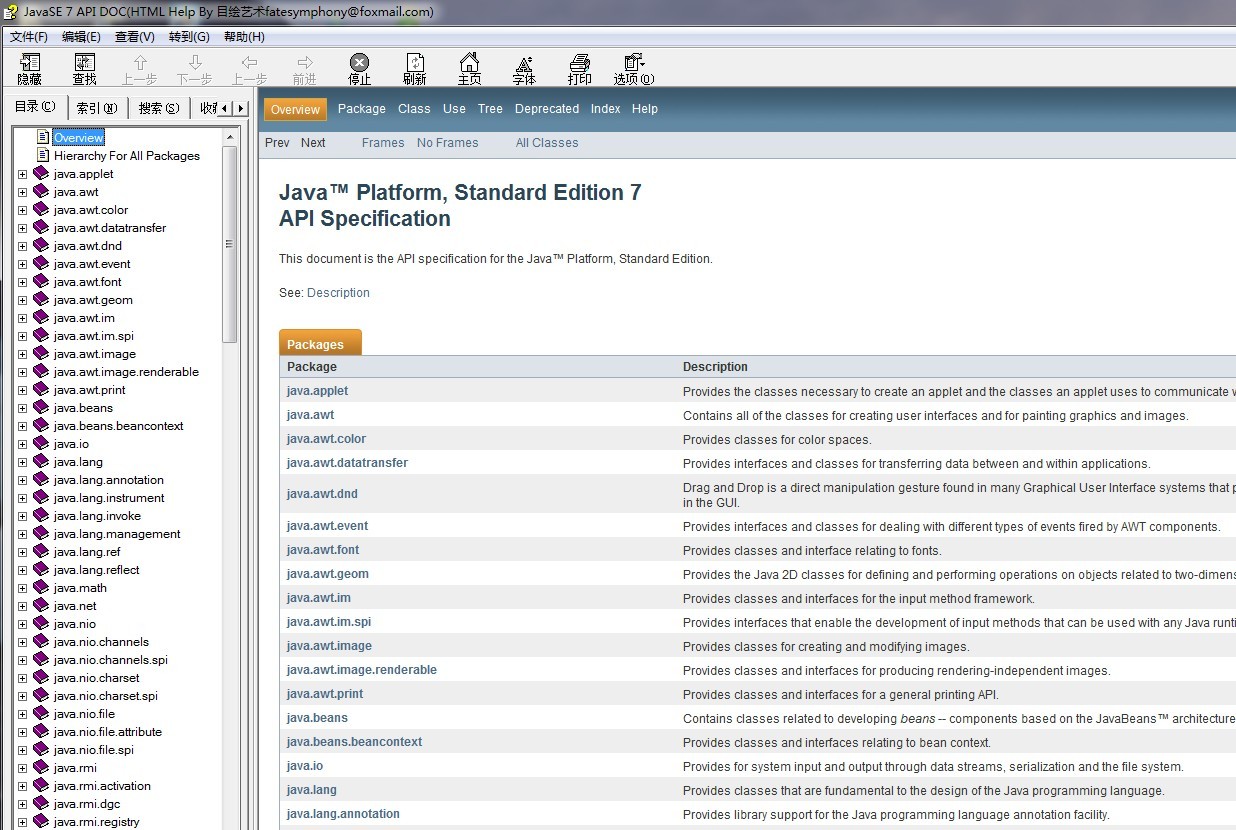Open the 文件(F) menu
The height and width of the screenshot is (830, 1236).
tap(29, 37)
